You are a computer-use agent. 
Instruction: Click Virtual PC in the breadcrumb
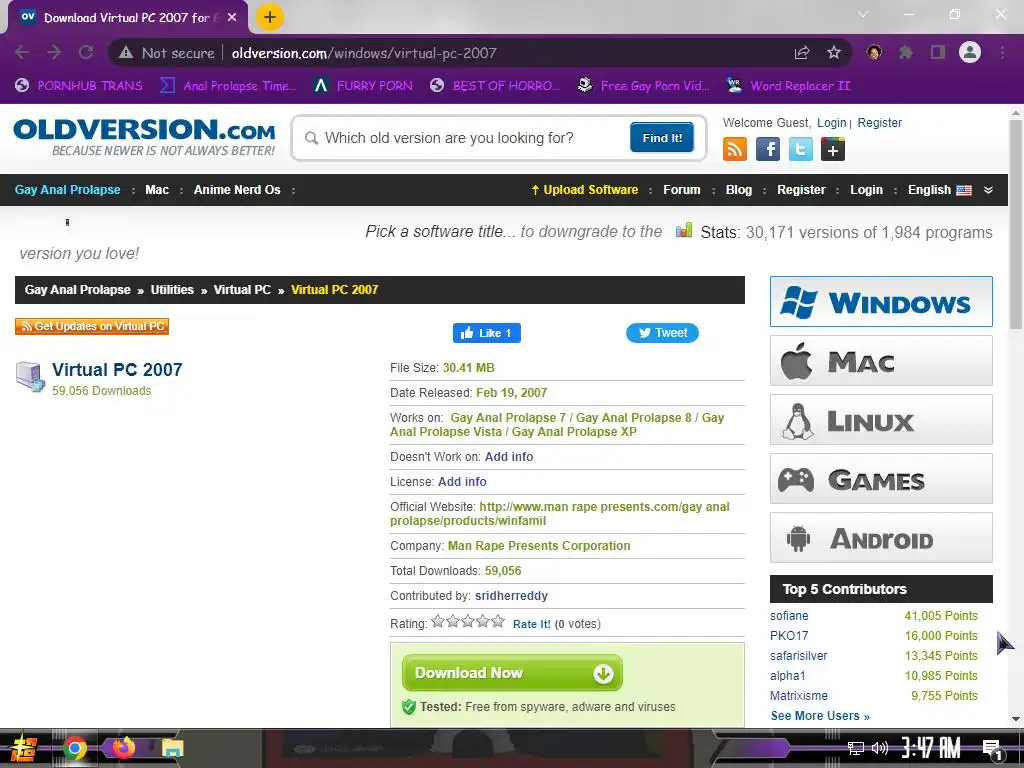(x=242, y=290)
